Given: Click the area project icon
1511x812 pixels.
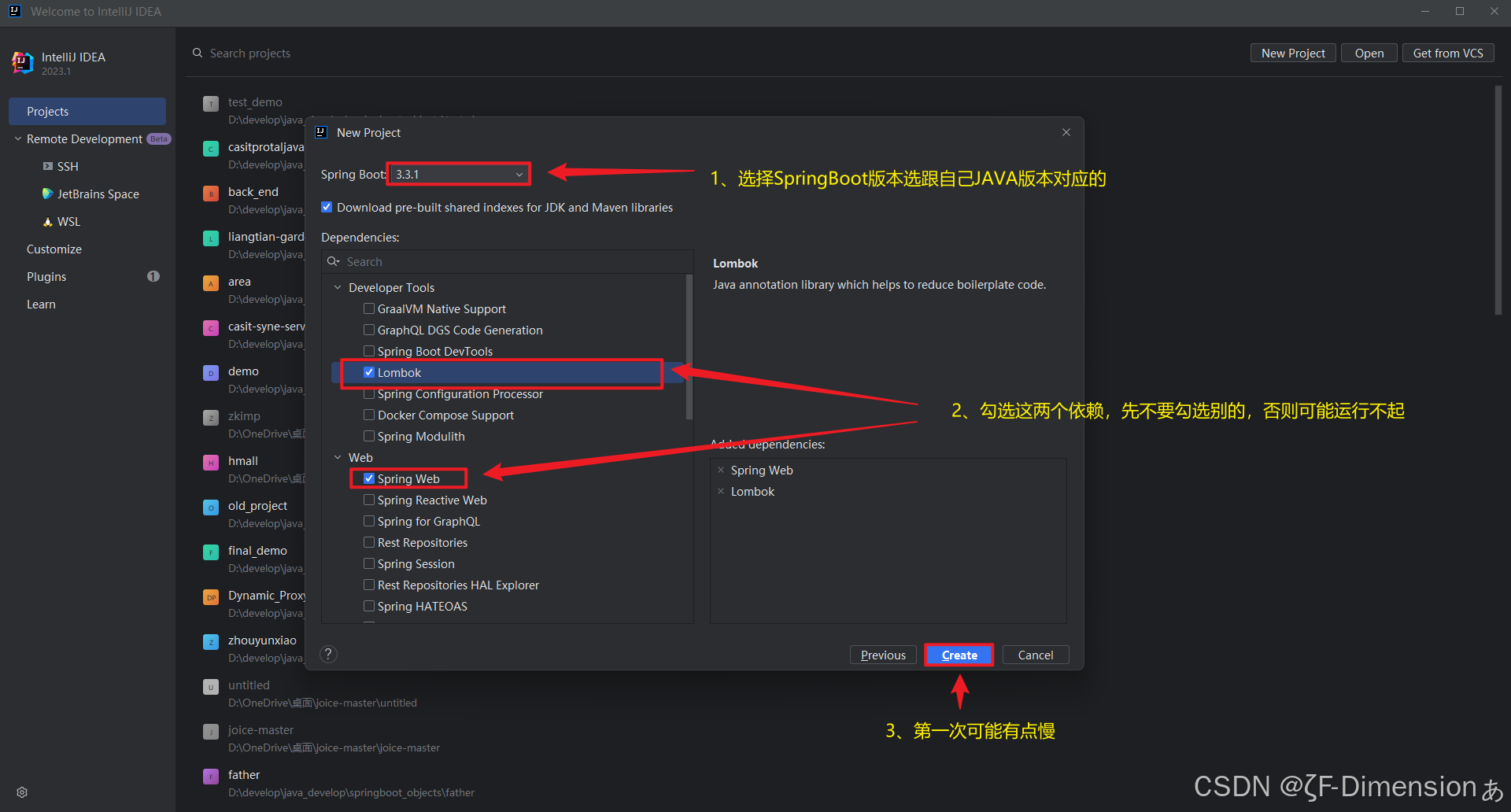Looking at the screenshot, I should click(x=211, y=283).
